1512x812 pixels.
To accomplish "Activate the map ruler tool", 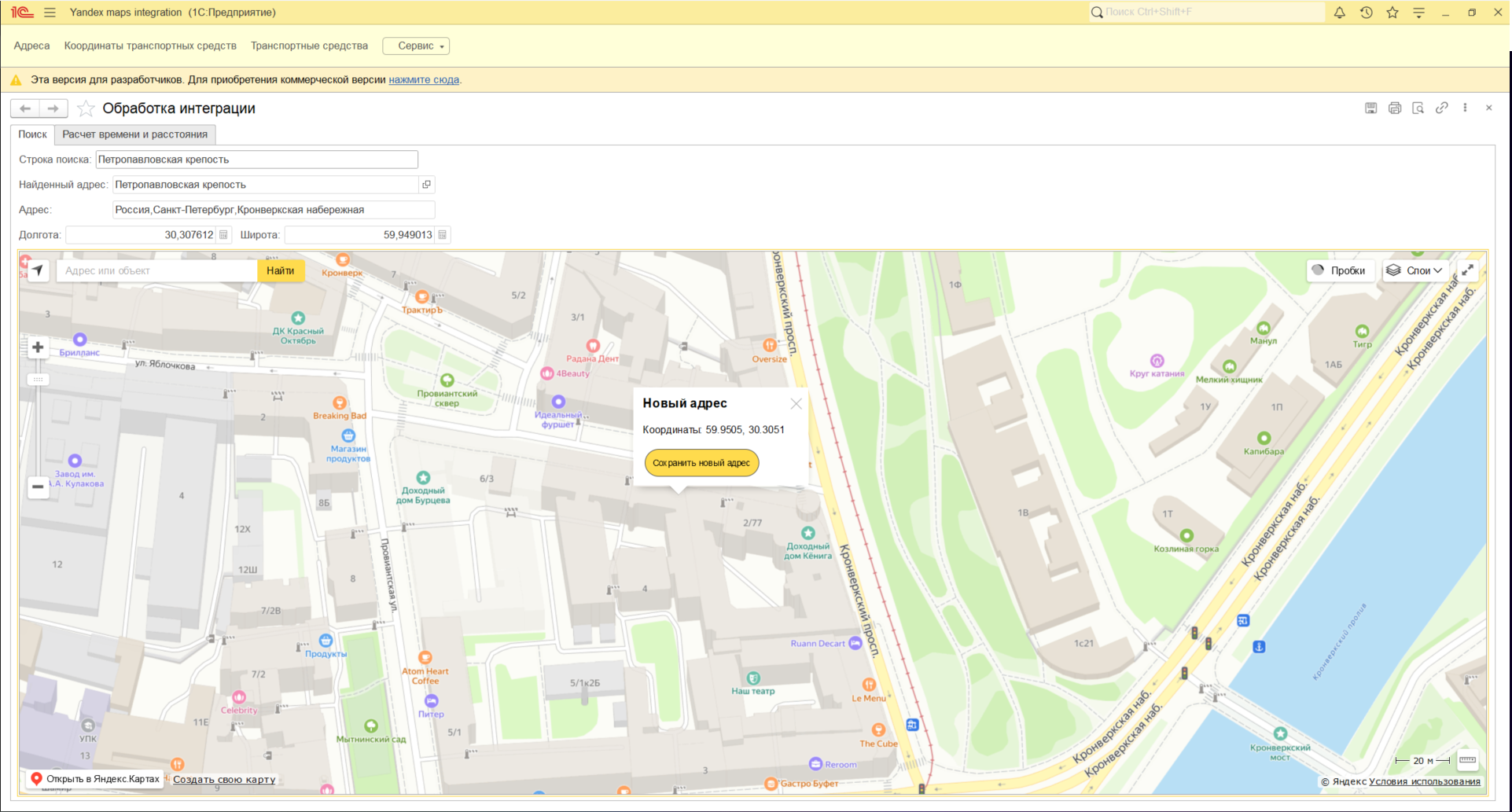I will click(1467, 760).
